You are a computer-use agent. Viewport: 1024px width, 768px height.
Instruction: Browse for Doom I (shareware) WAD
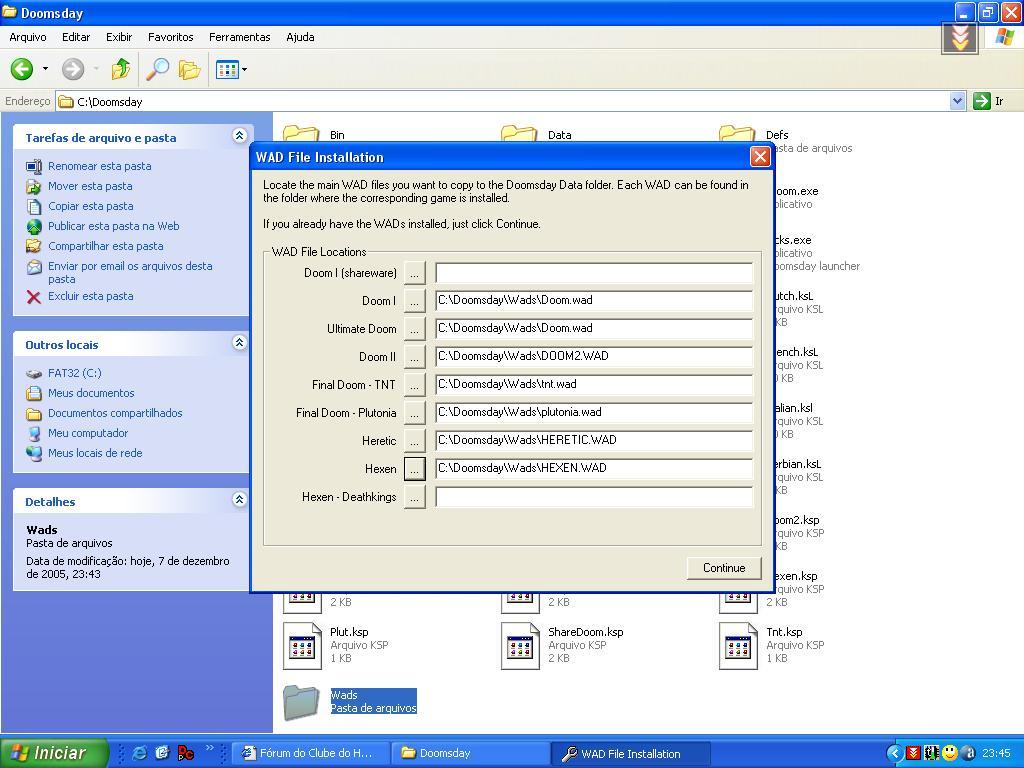(415, 273)
